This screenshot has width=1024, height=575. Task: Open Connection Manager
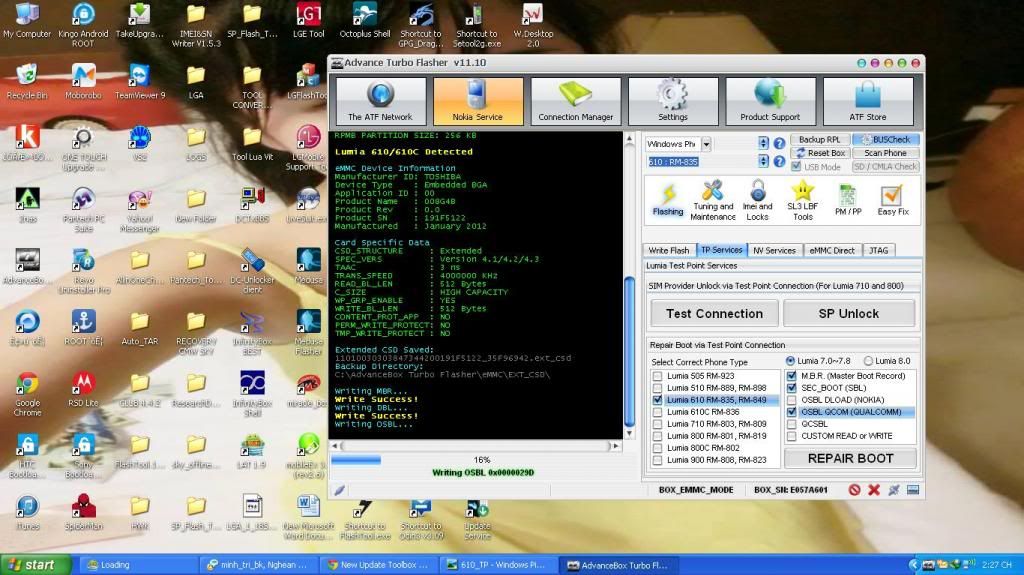(575, 101)
